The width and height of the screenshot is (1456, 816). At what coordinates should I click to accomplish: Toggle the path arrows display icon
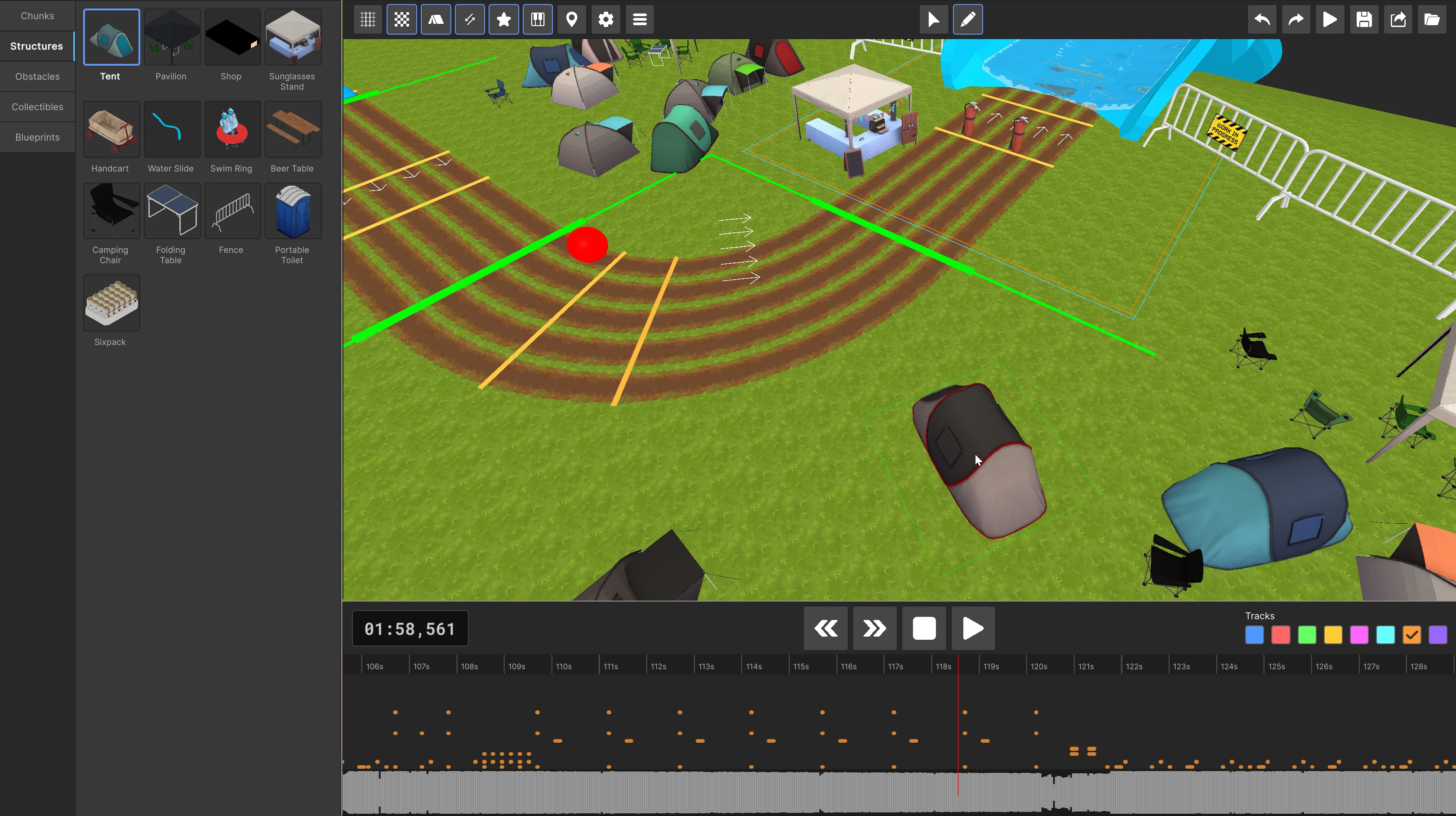[470, 20]
